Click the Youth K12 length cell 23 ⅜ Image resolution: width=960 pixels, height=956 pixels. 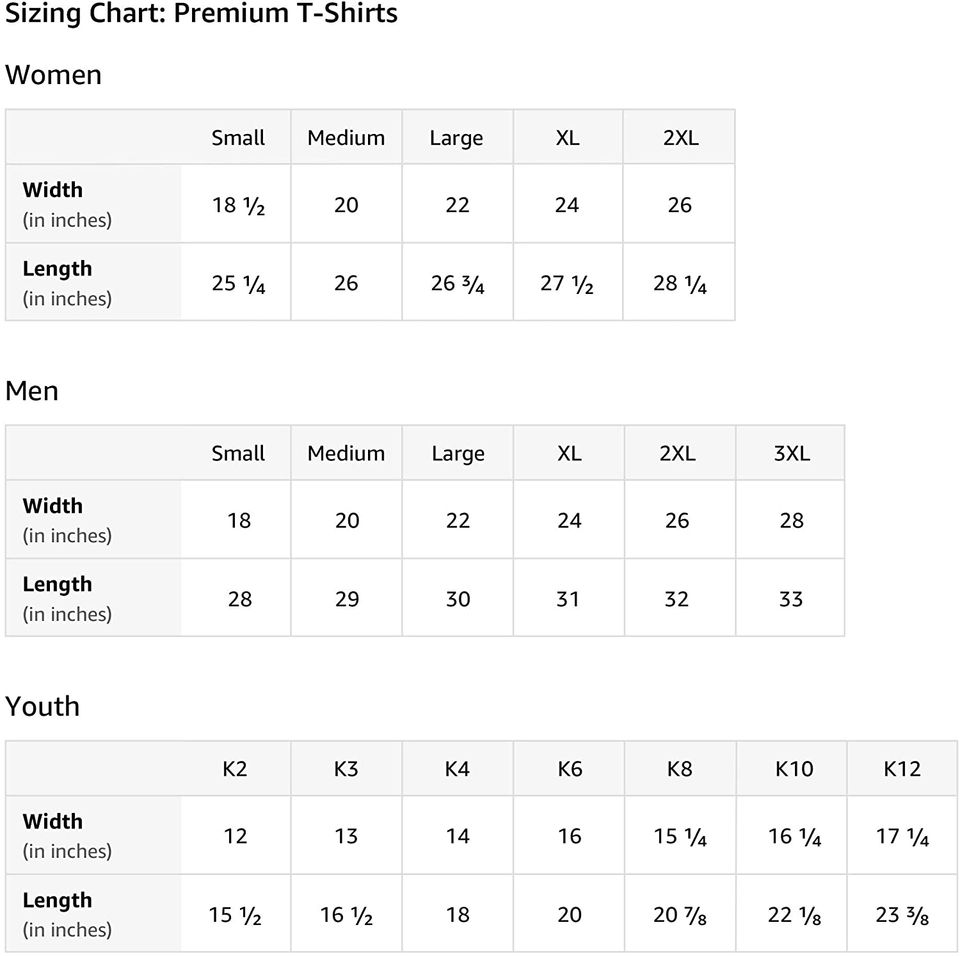point(902,915)
